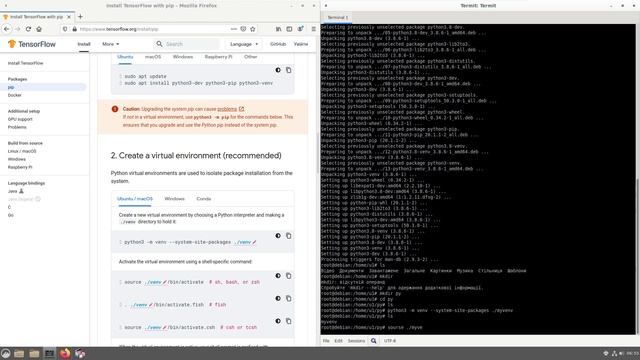The height and width of the screenshot is (360, 640).
Task: Open Java language binding link
Action: (x=13, y=191)
